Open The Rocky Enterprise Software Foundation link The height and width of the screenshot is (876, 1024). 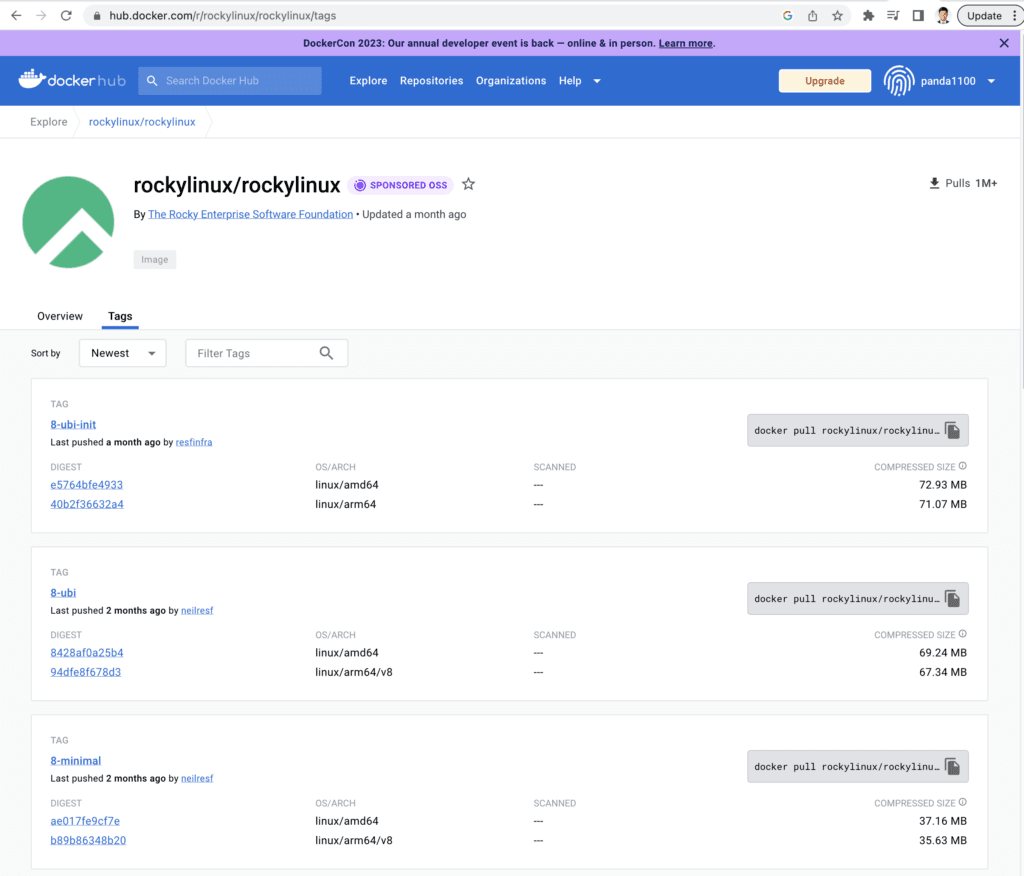[250, 214]
